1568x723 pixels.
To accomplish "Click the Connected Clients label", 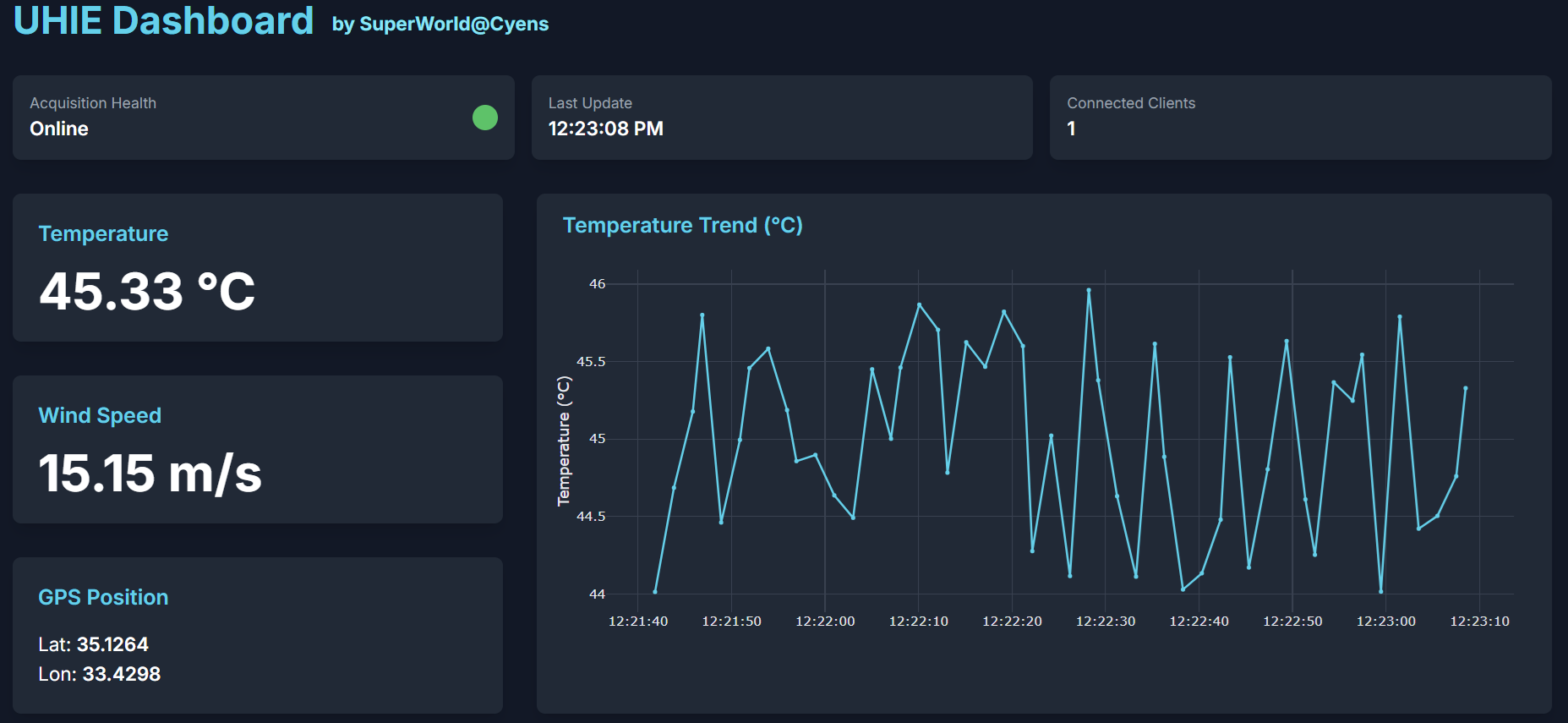I will [x=1131, y=103].
